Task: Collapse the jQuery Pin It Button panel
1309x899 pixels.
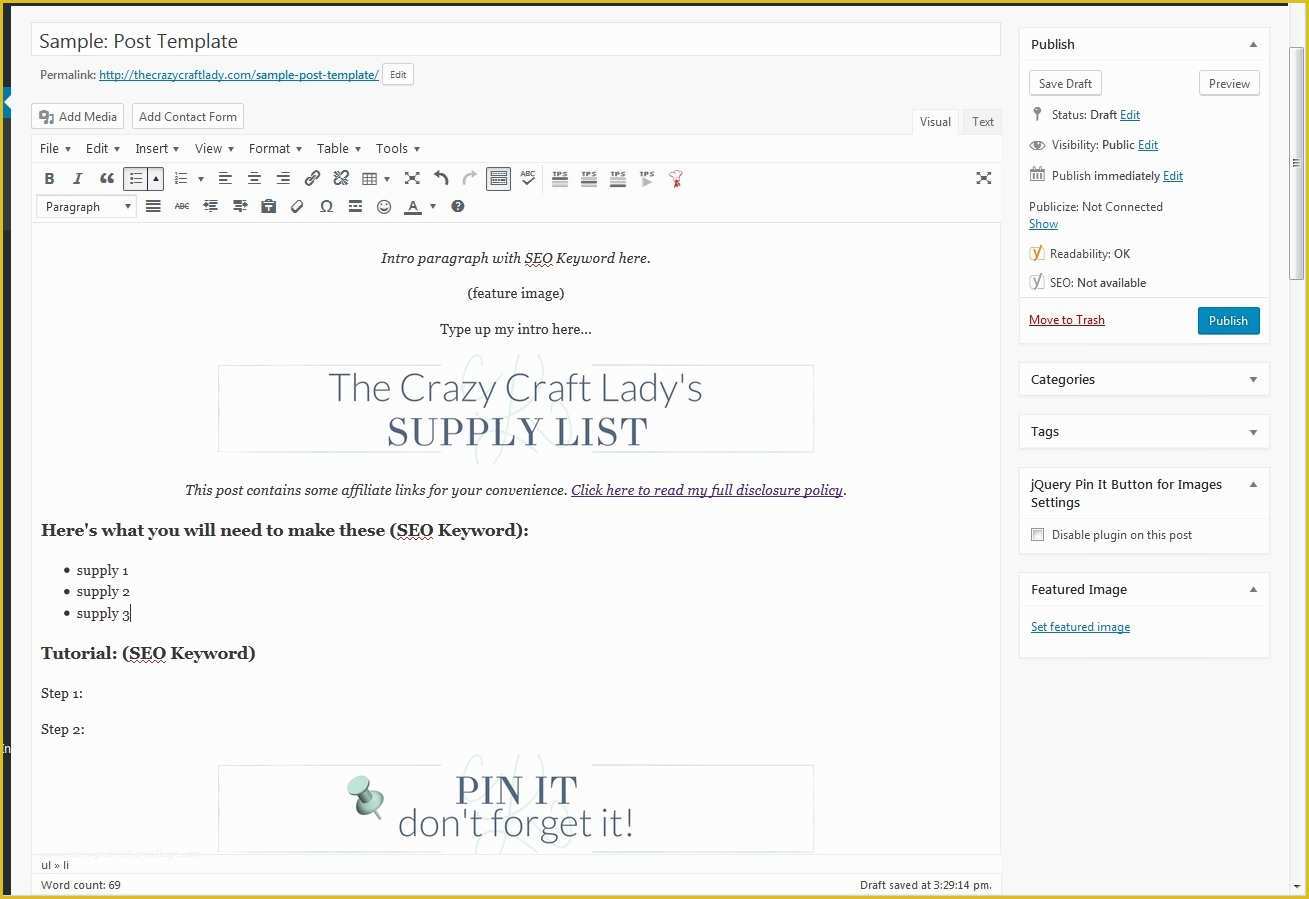Action: (x=1253, y=485)
